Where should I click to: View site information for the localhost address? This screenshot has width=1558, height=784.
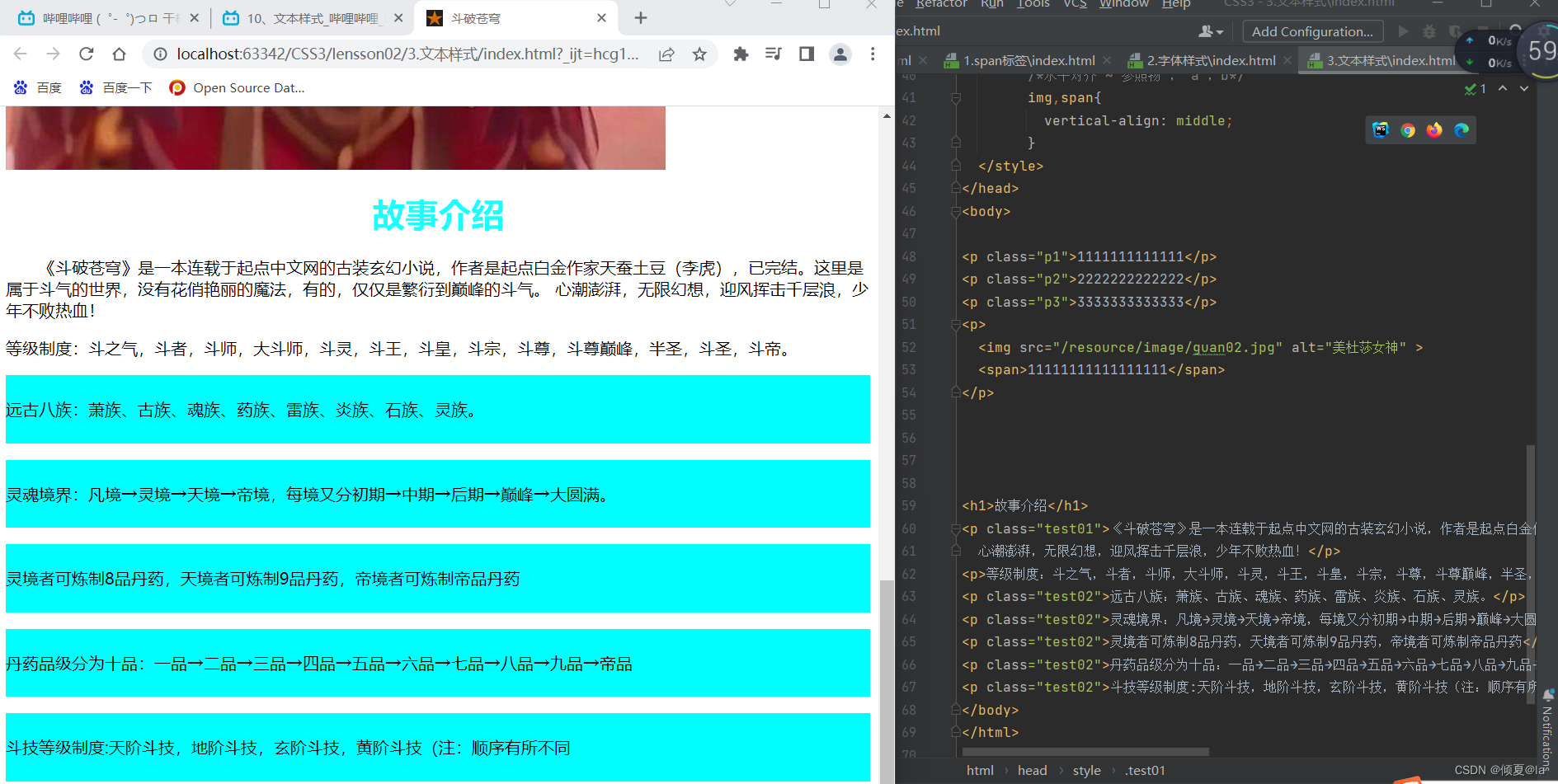(160, 54)
